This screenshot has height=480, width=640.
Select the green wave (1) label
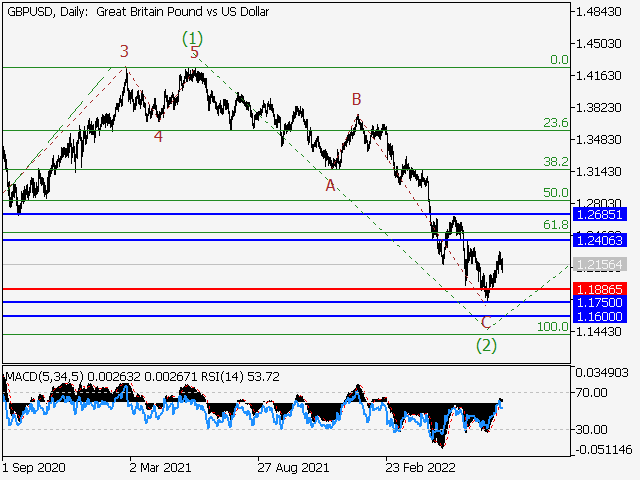(192, 39)
